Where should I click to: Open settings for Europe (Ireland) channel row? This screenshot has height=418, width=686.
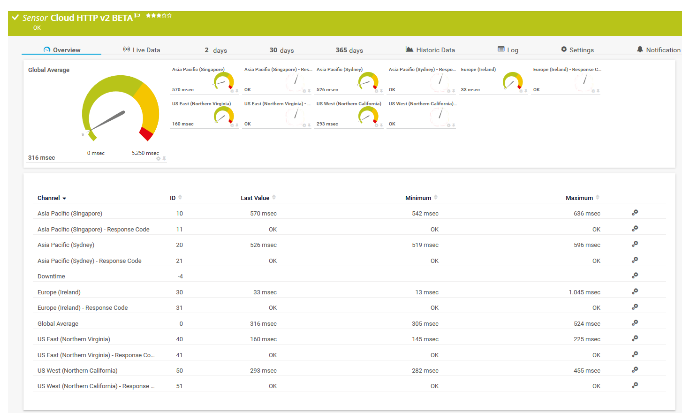[x=635, y=292]
